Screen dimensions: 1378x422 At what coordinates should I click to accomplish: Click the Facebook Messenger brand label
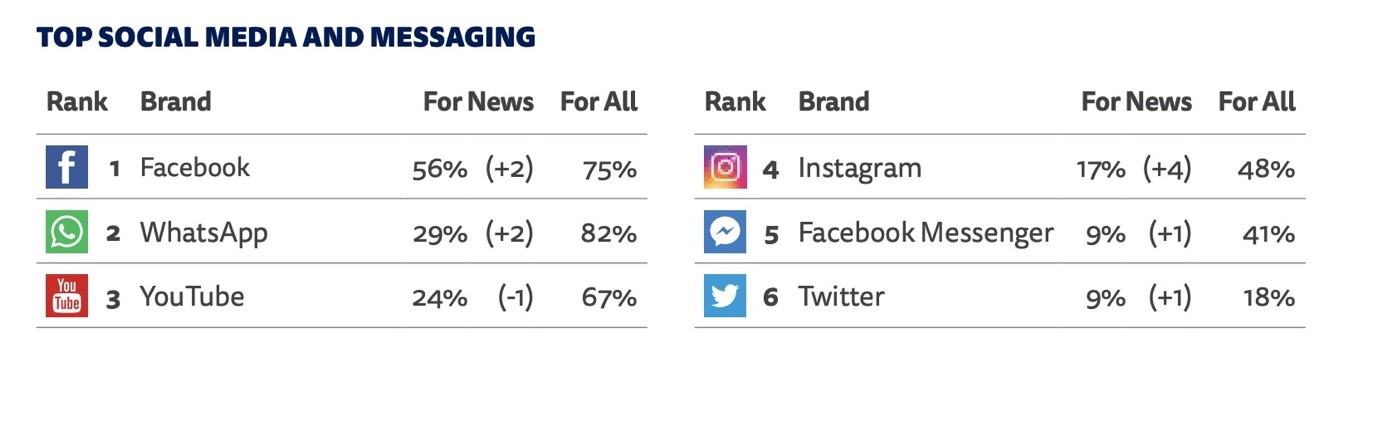926,233
